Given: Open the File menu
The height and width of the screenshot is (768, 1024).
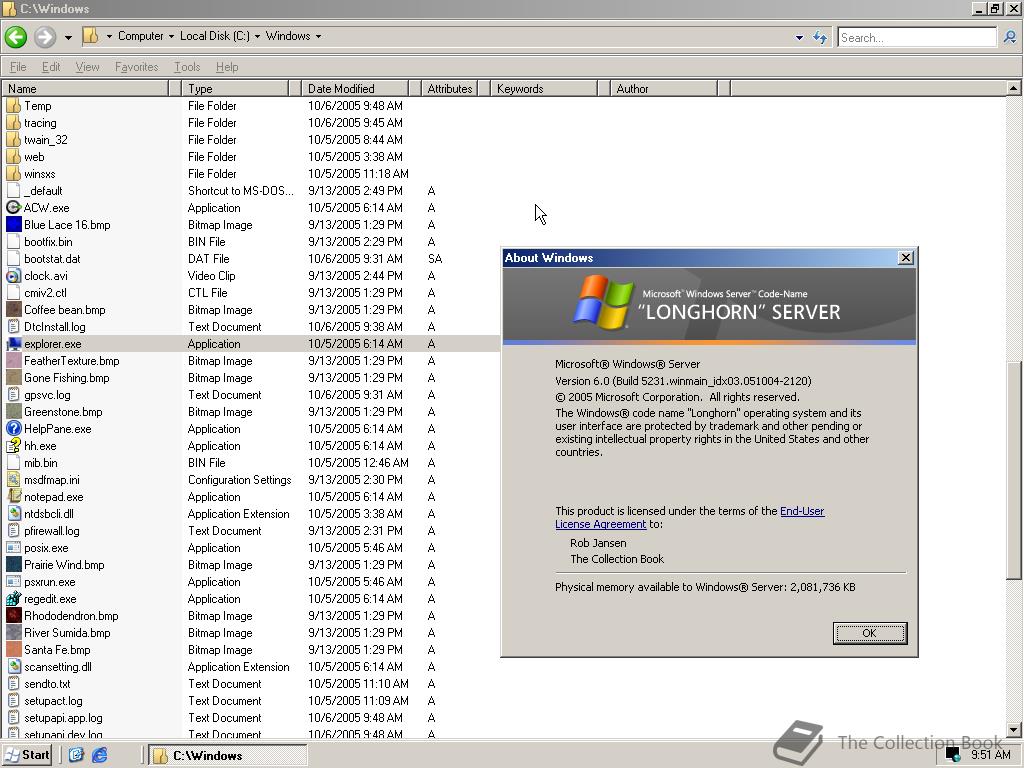Looking at the screenshot, I should click(18, 67).
